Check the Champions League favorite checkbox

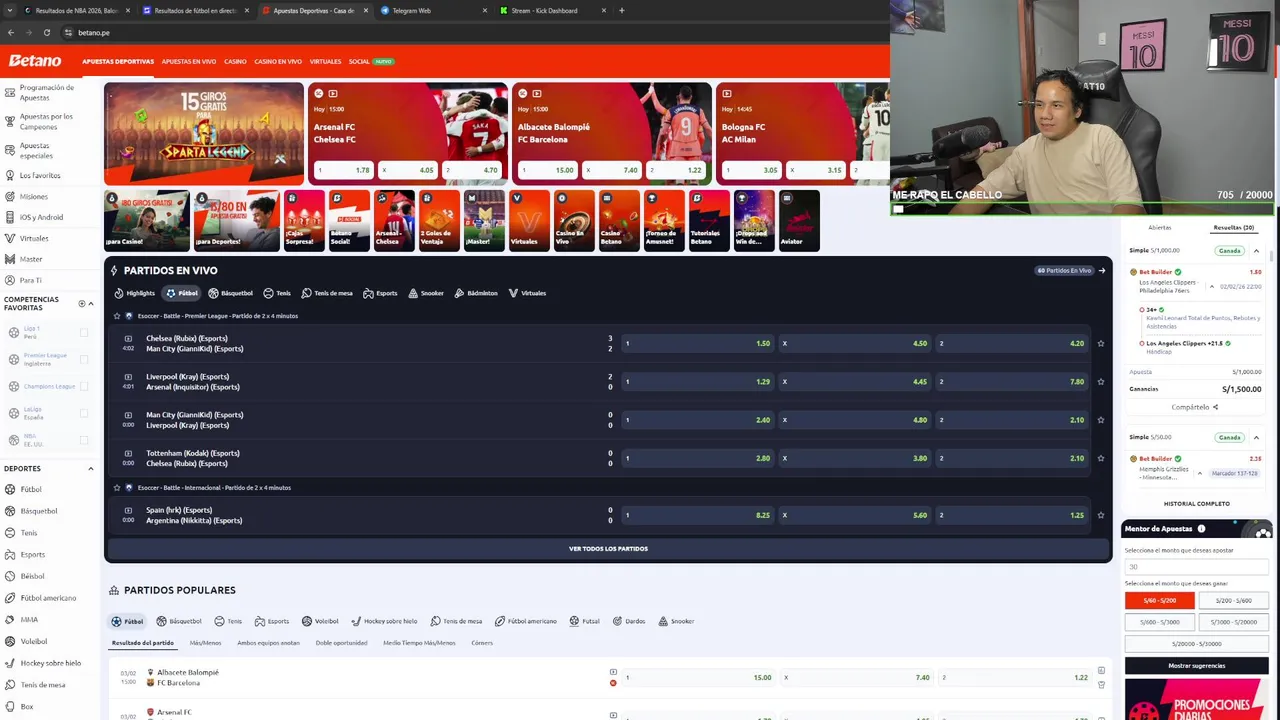point(84,386)
